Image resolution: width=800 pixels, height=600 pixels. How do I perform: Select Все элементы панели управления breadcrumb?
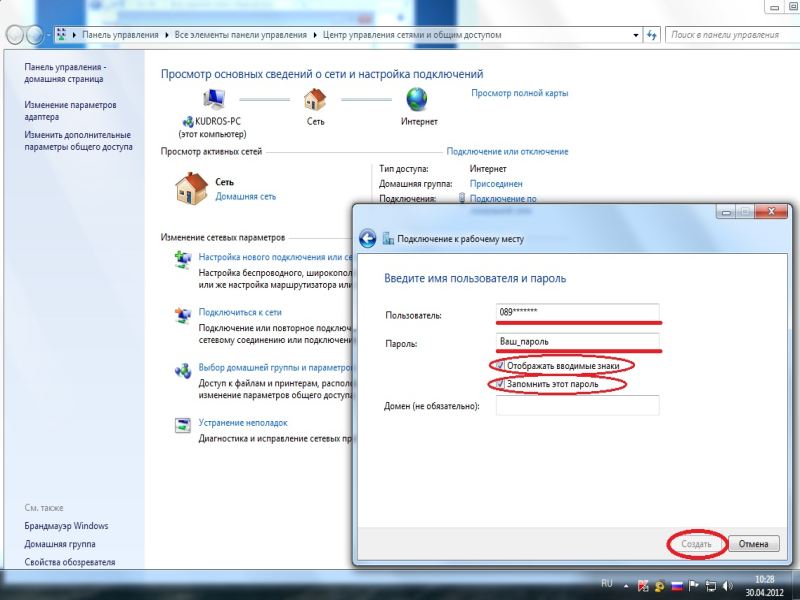click(240, 34)
